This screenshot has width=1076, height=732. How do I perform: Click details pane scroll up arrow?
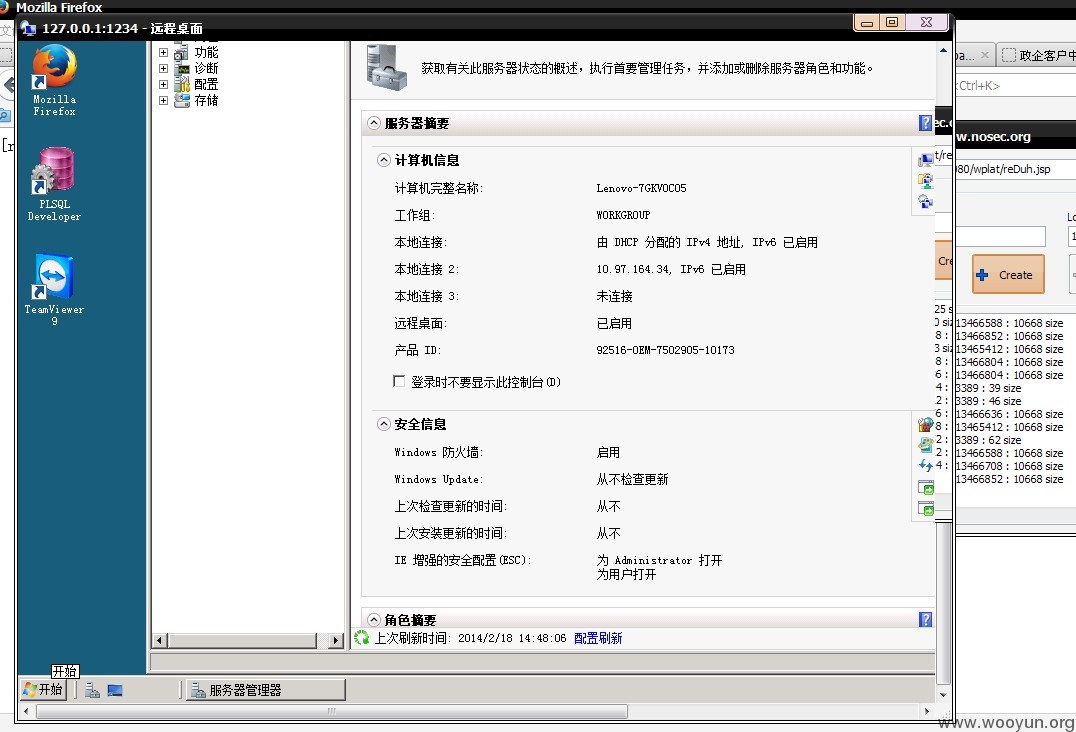943,50
